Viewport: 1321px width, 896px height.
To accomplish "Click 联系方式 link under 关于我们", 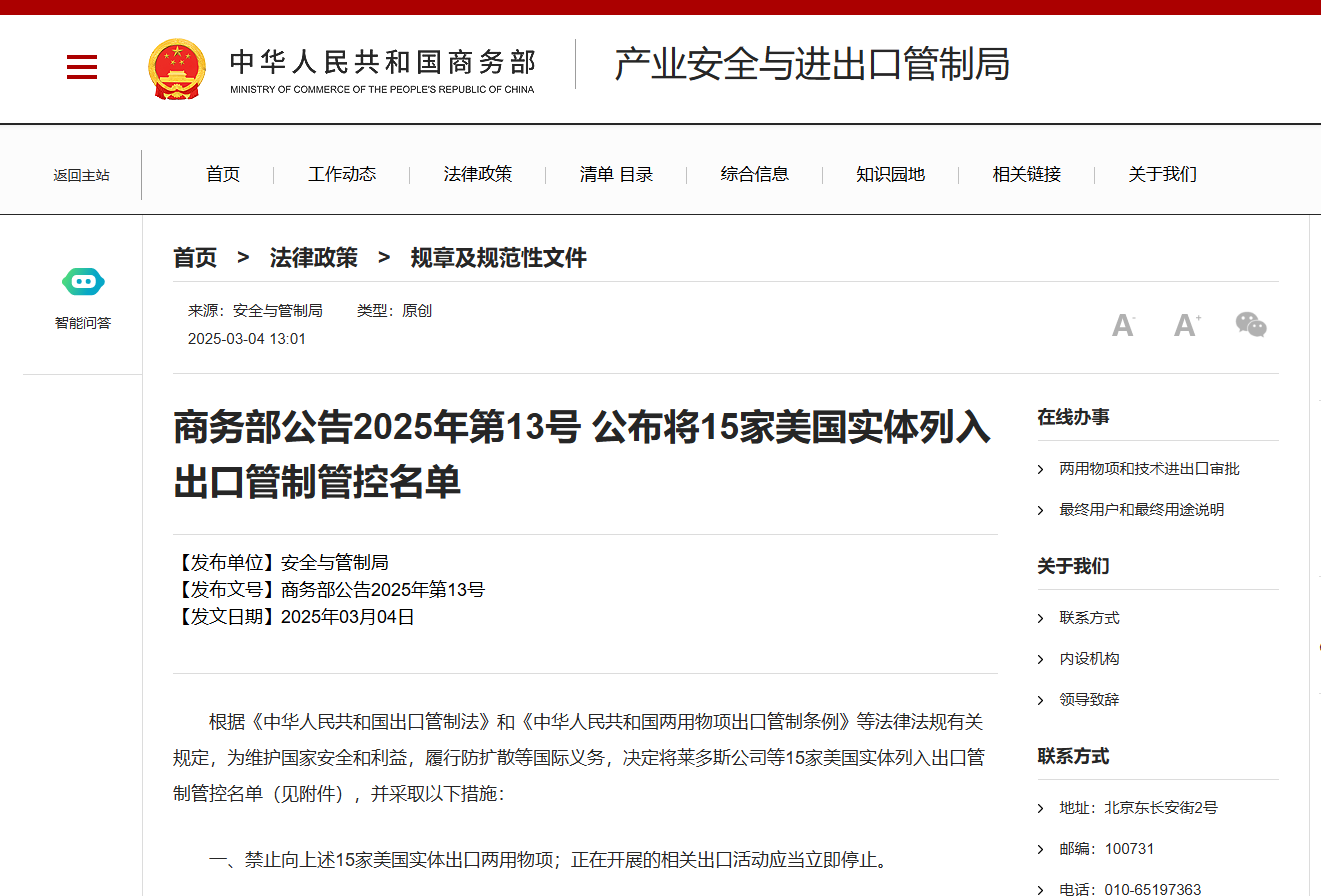I will pos(1089,618).
